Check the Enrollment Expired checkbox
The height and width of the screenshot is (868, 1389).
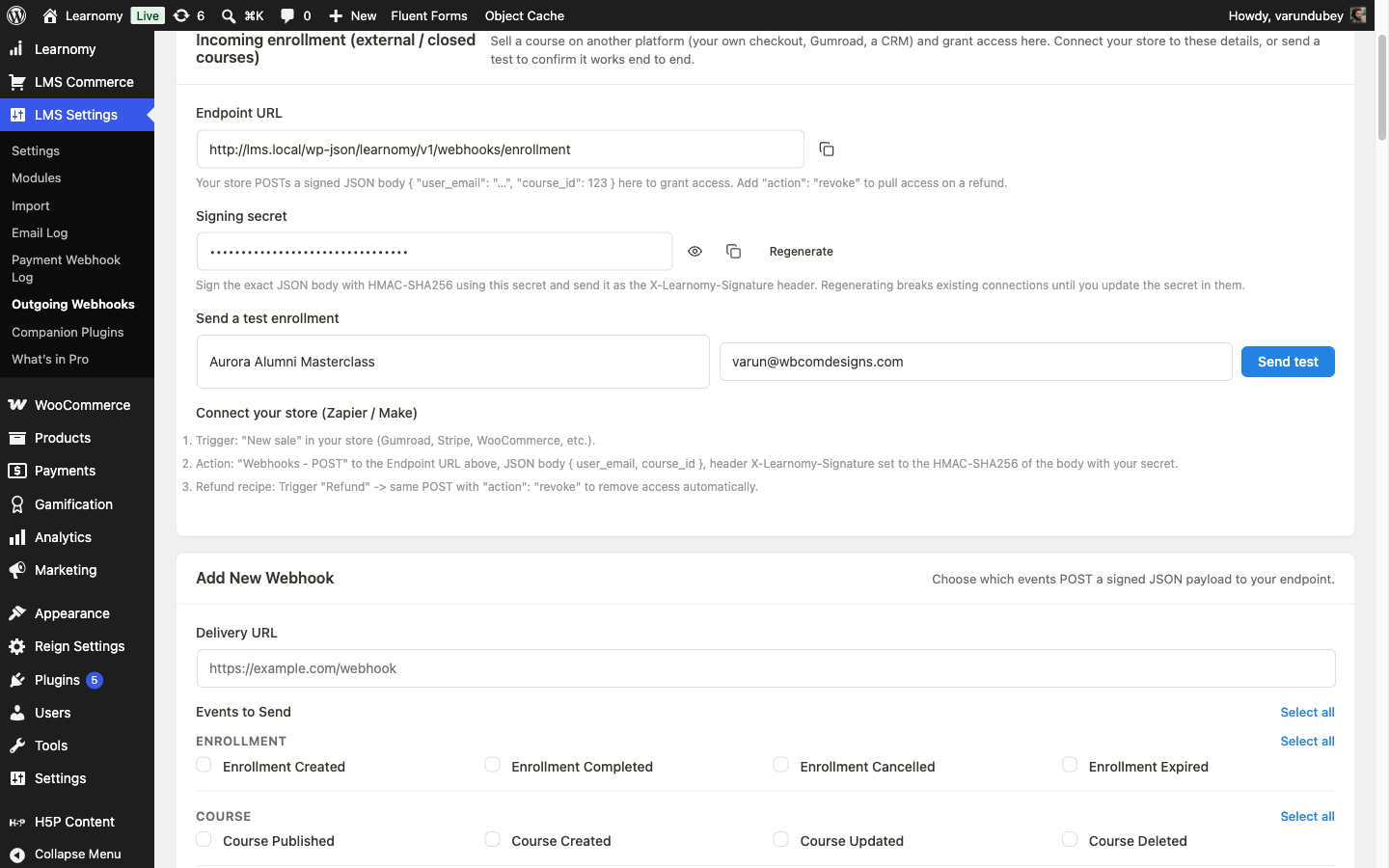1070,765
